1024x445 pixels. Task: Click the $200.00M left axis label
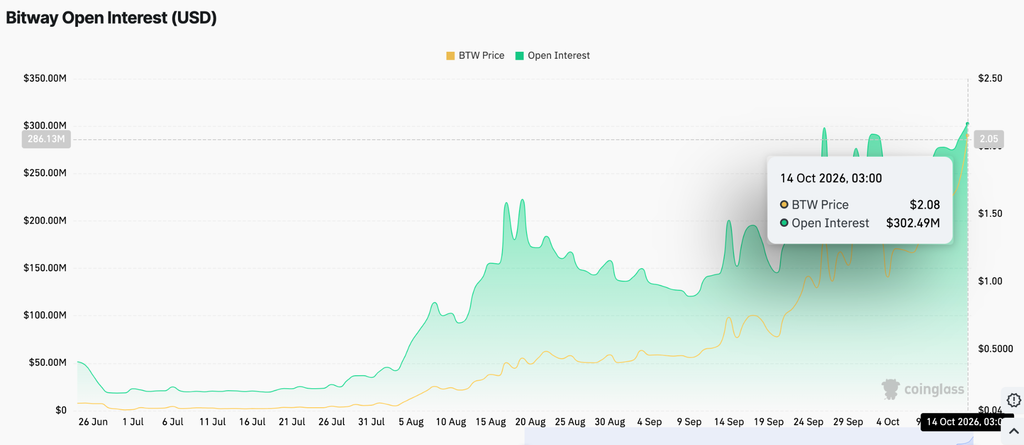tap(45, 220)
